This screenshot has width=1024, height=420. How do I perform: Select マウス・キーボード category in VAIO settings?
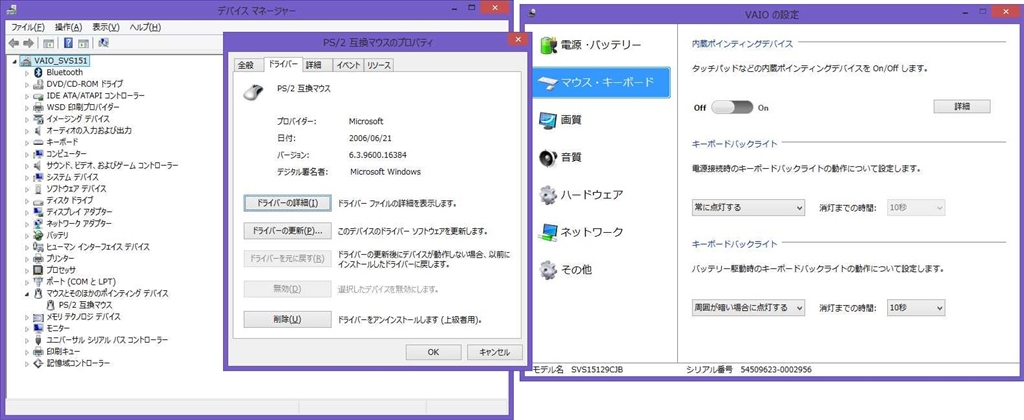(x=601, y=82)
